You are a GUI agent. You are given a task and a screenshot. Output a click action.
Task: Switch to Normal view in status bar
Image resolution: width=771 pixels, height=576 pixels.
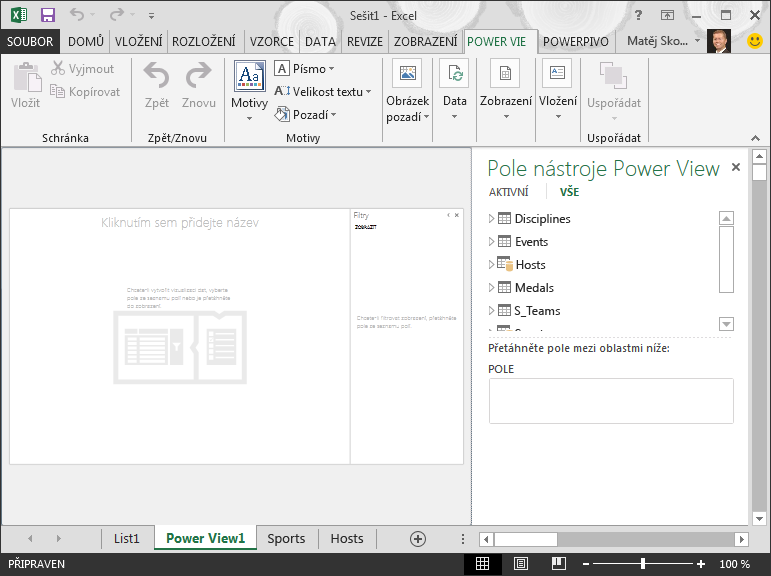tap(482, 564)
